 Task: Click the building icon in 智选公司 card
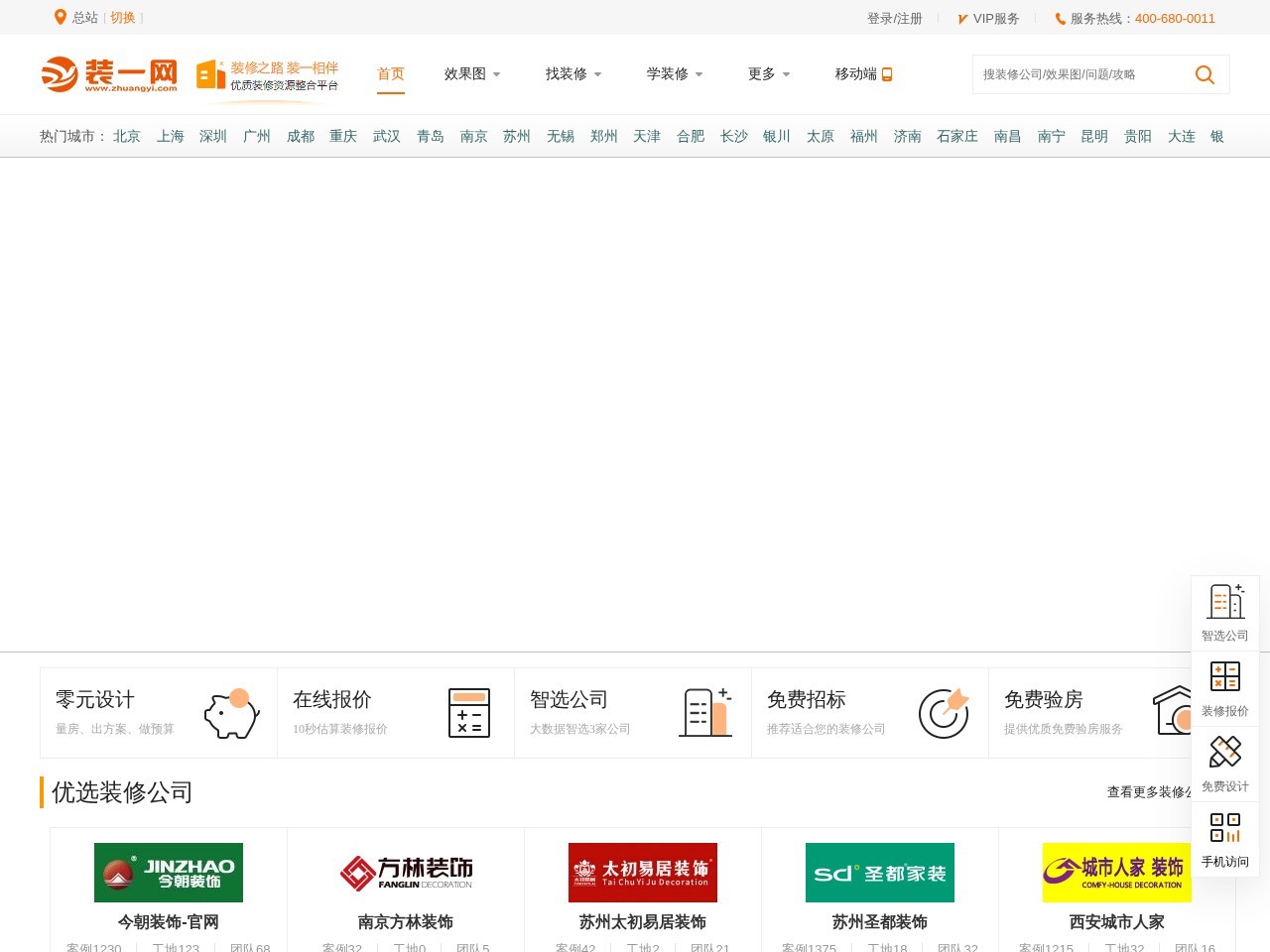705,713
